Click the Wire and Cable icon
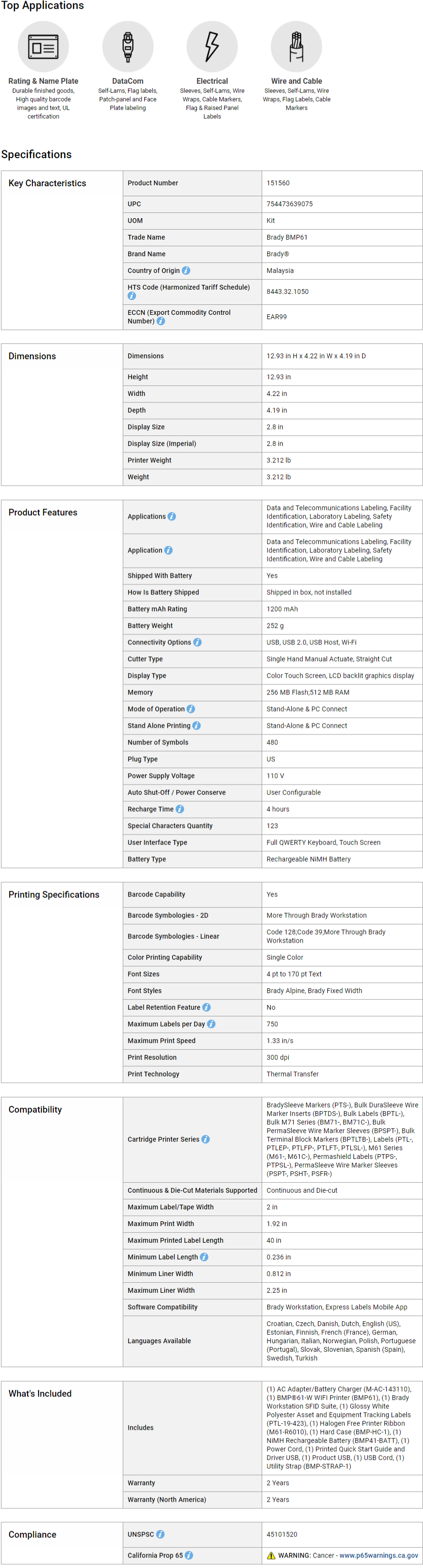Image resolution: width=423 pixels, height=1568 pixels. (296, 47)
